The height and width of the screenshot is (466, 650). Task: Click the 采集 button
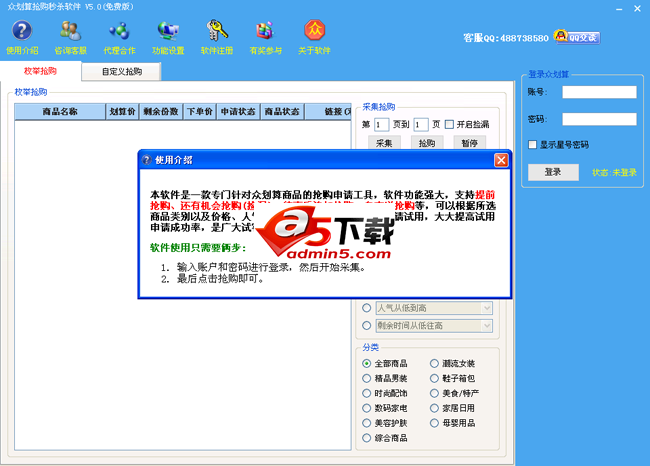[384, 143]
